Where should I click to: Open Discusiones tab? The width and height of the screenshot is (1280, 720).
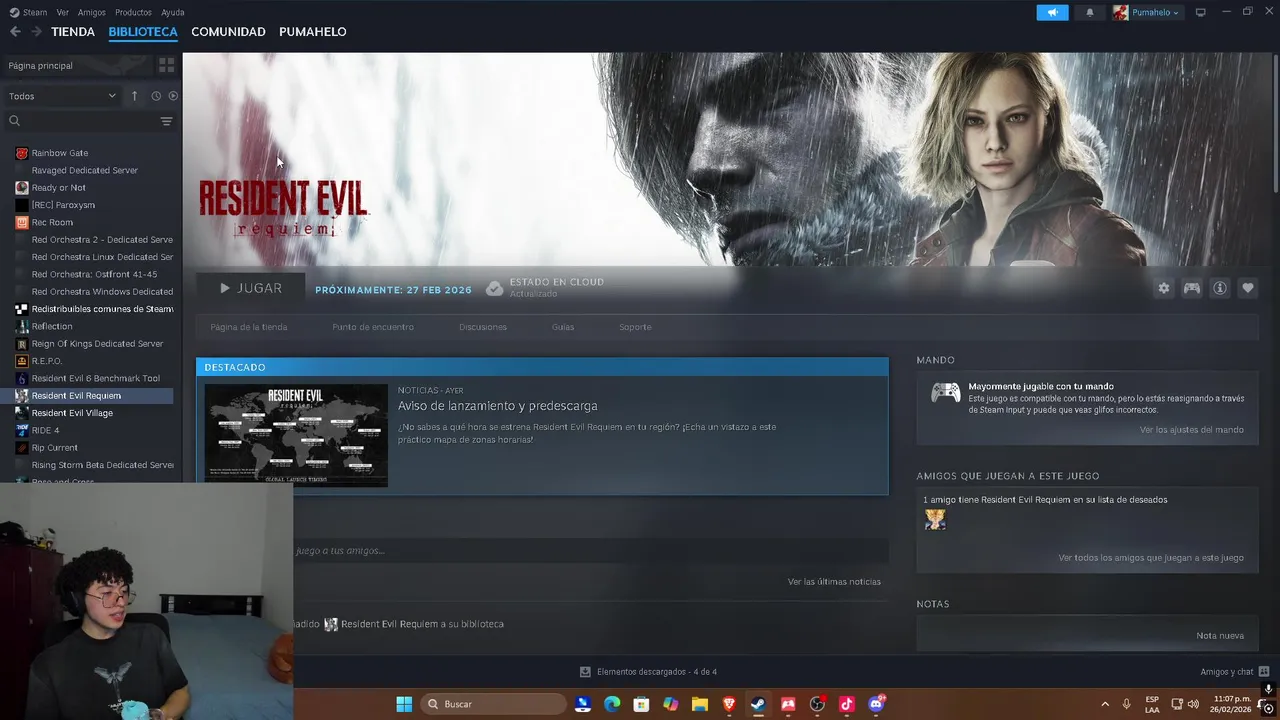tap(483, 327)
